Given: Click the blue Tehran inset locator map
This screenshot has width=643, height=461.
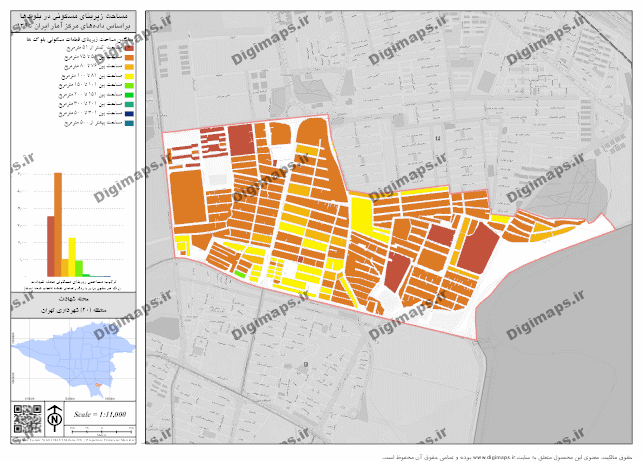Looking at the screenshot, I should pos(73,360).
